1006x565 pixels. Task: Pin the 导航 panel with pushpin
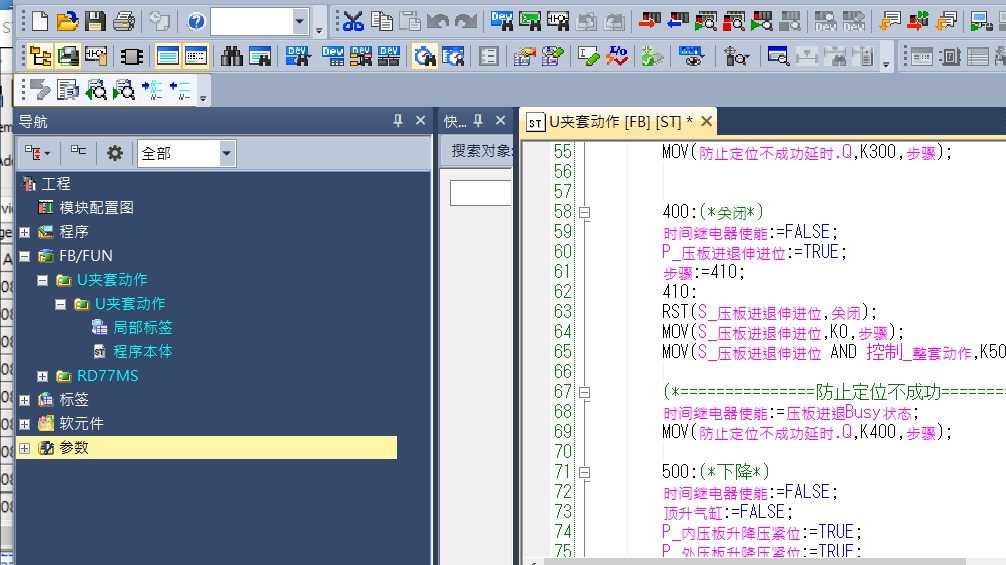[x=398, y=121]
